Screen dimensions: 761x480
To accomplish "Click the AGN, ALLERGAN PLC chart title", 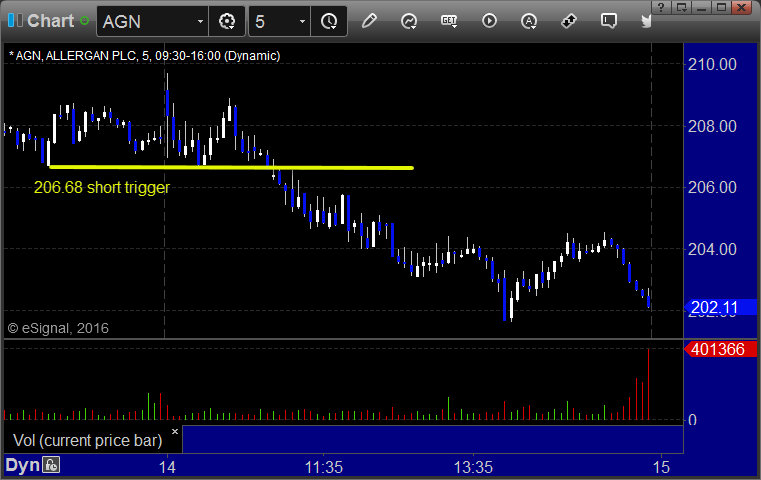I will click(145, 56).
